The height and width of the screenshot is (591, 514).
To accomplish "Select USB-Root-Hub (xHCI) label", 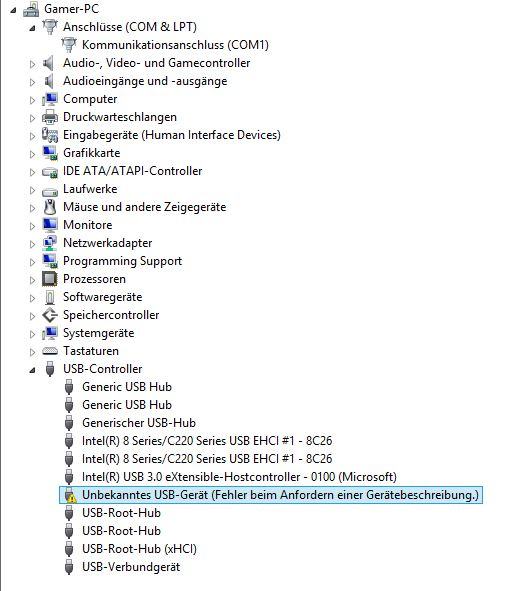I will point(139,549).
